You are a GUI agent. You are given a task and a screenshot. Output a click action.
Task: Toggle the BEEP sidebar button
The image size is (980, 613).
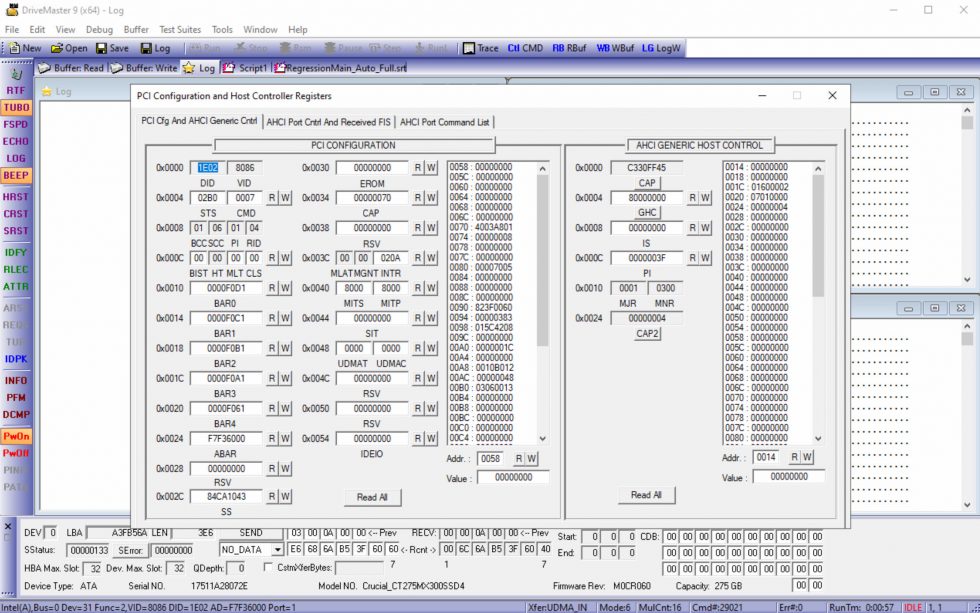pos(16,175)
